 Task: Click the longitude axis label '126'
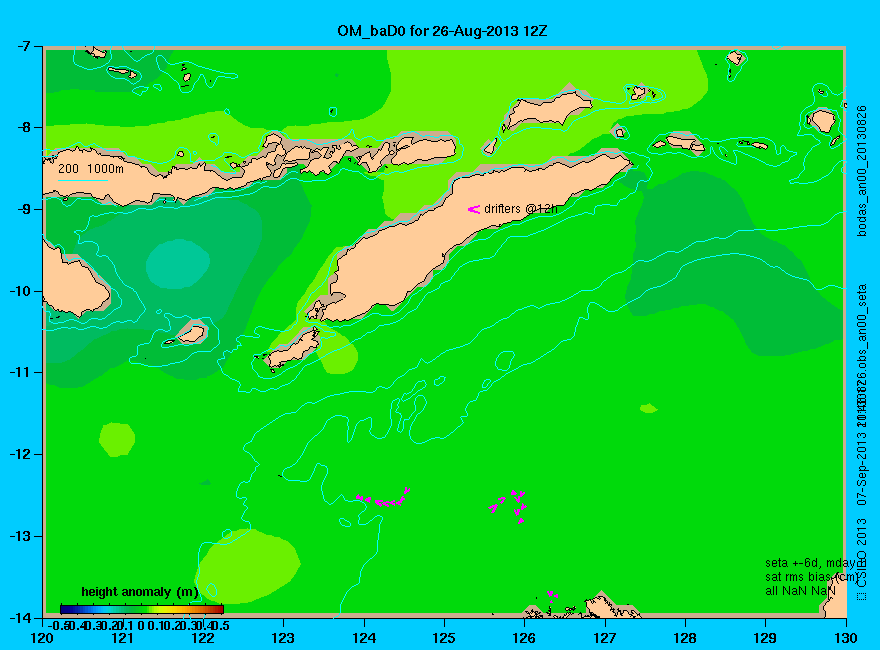point(524,638)
